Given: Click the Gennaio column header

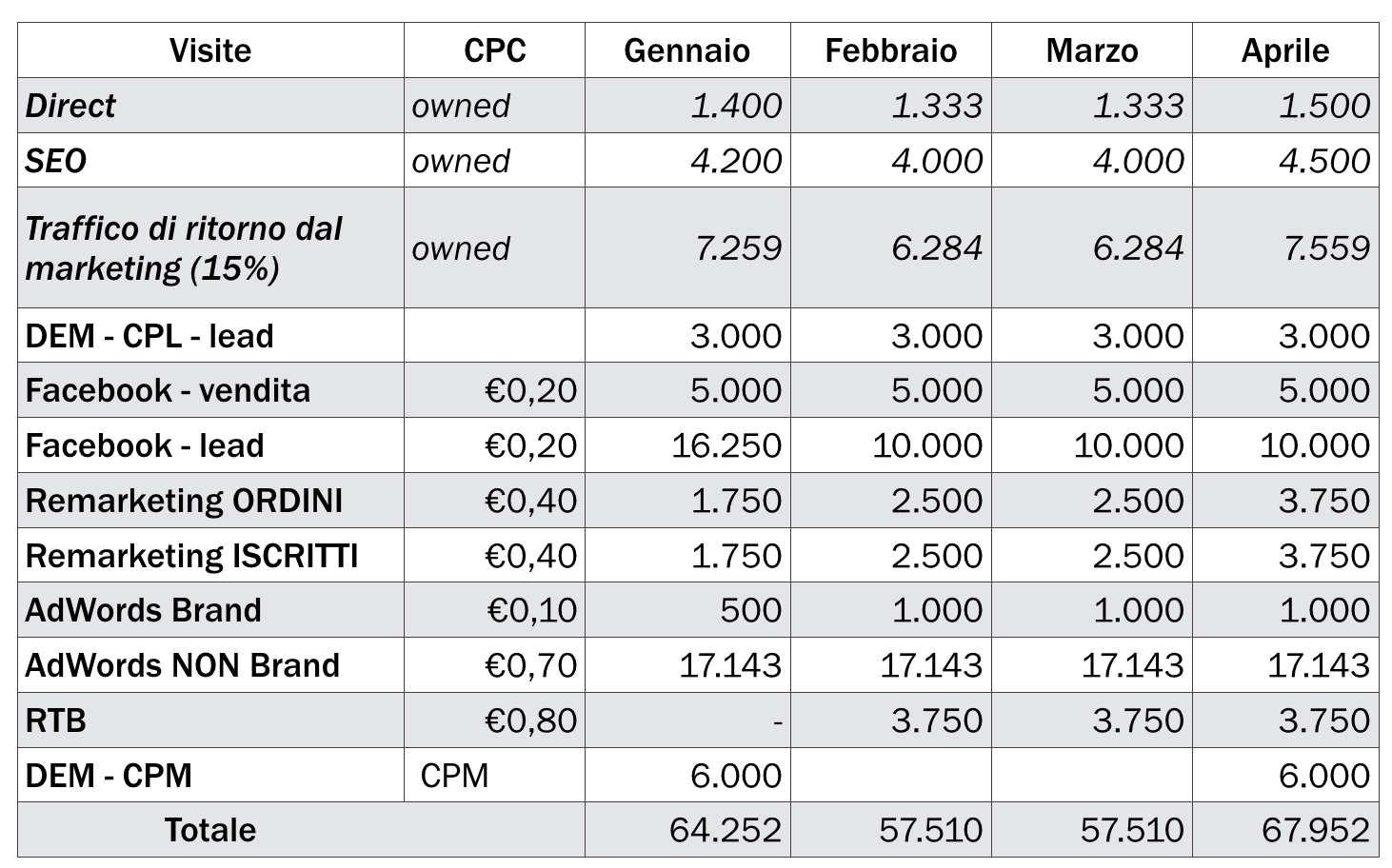Looking at the screenshot, I should click(x=686, y=50).
